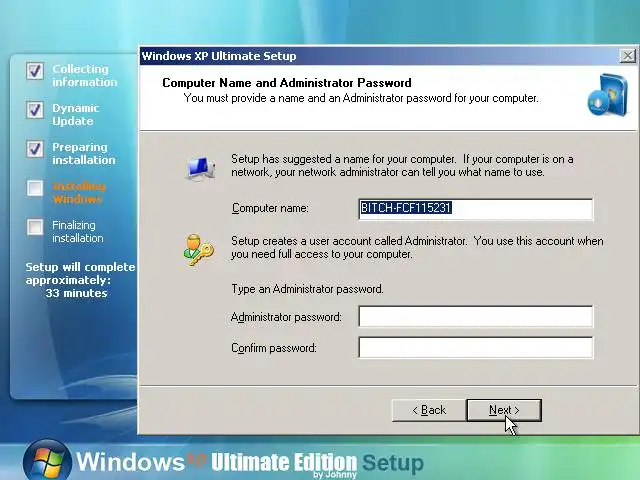Click the orange 'Installing Windows' step text

pyautogui.click(x=79, y=193)
